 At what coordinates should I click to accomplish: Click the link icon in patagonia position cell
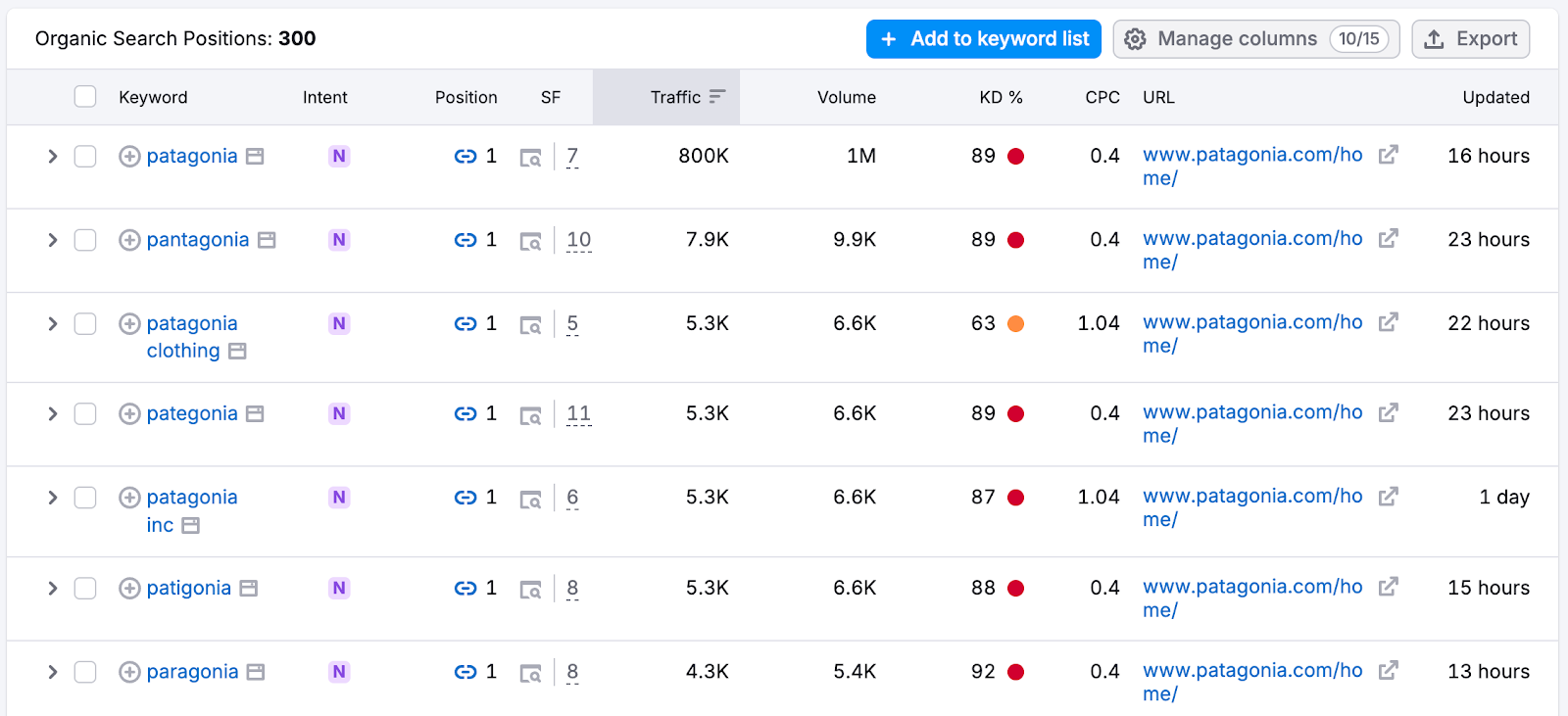(465, 157)
